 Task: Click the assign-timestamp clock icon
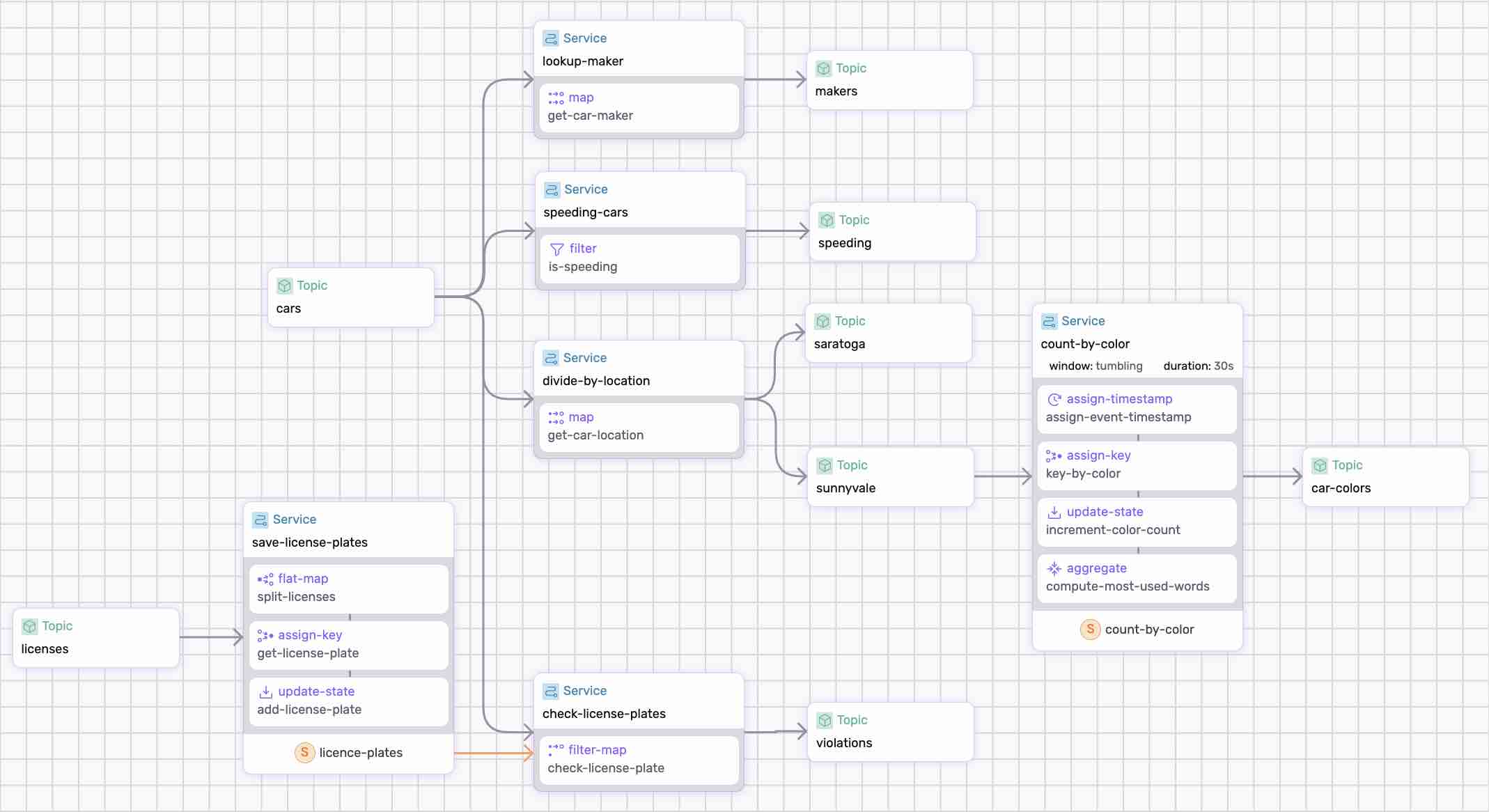click(1054, 399)
